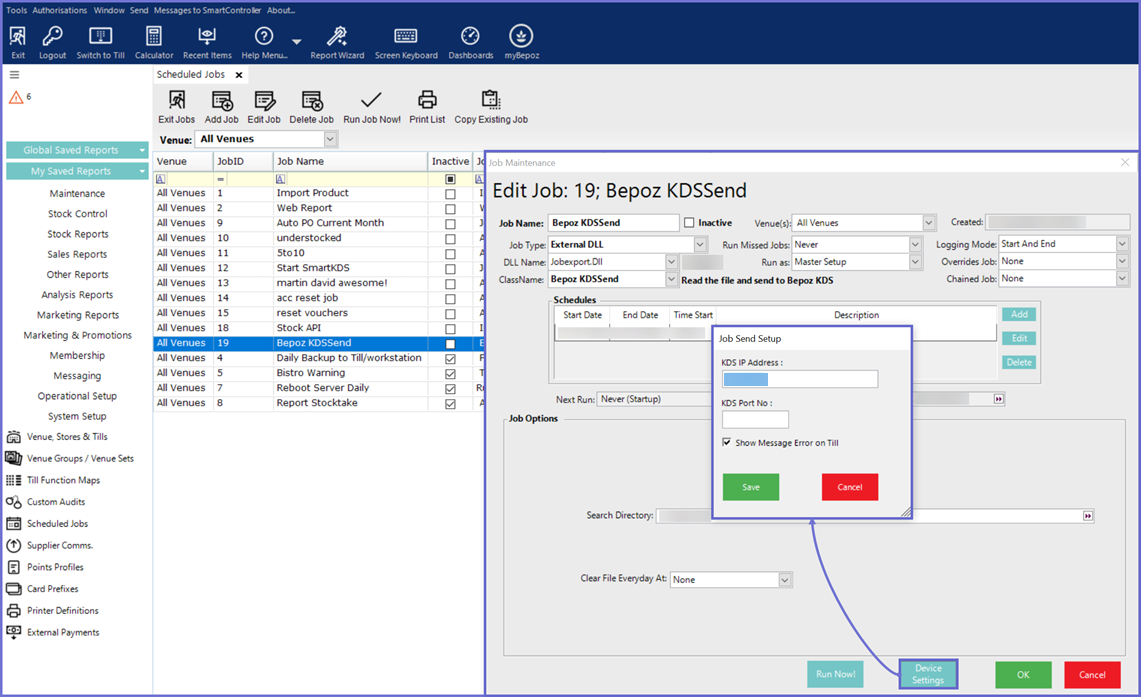1141x697 pixels.
Task: Uncheck Show Message Error on Till
Action: (727, 443)
